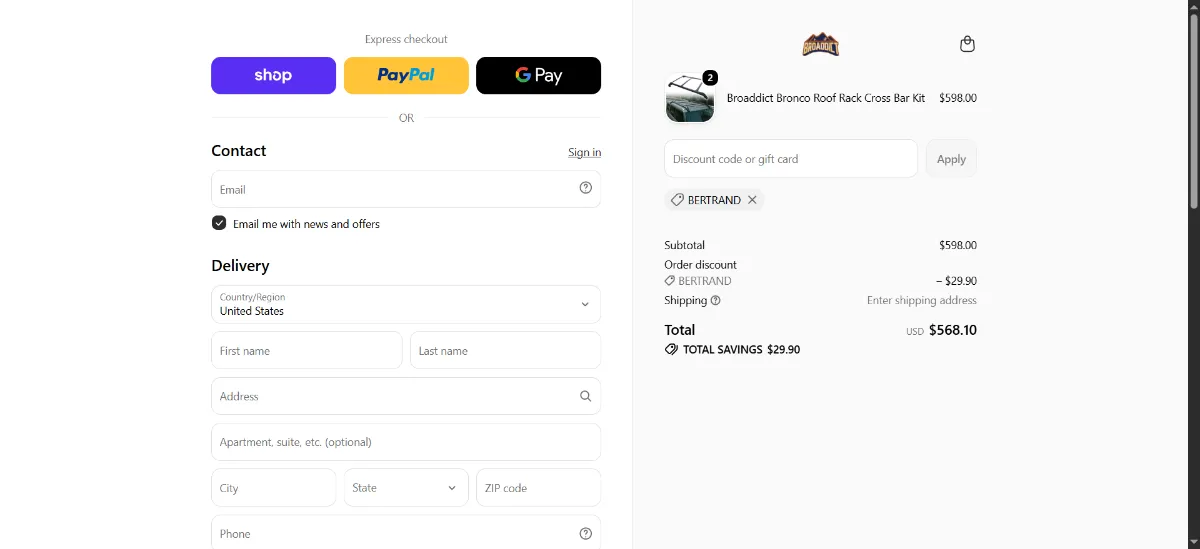This screenshot has height=549, width=1200.
Task: Click the Total Savings tag icon
Action: tap(671, 350)
